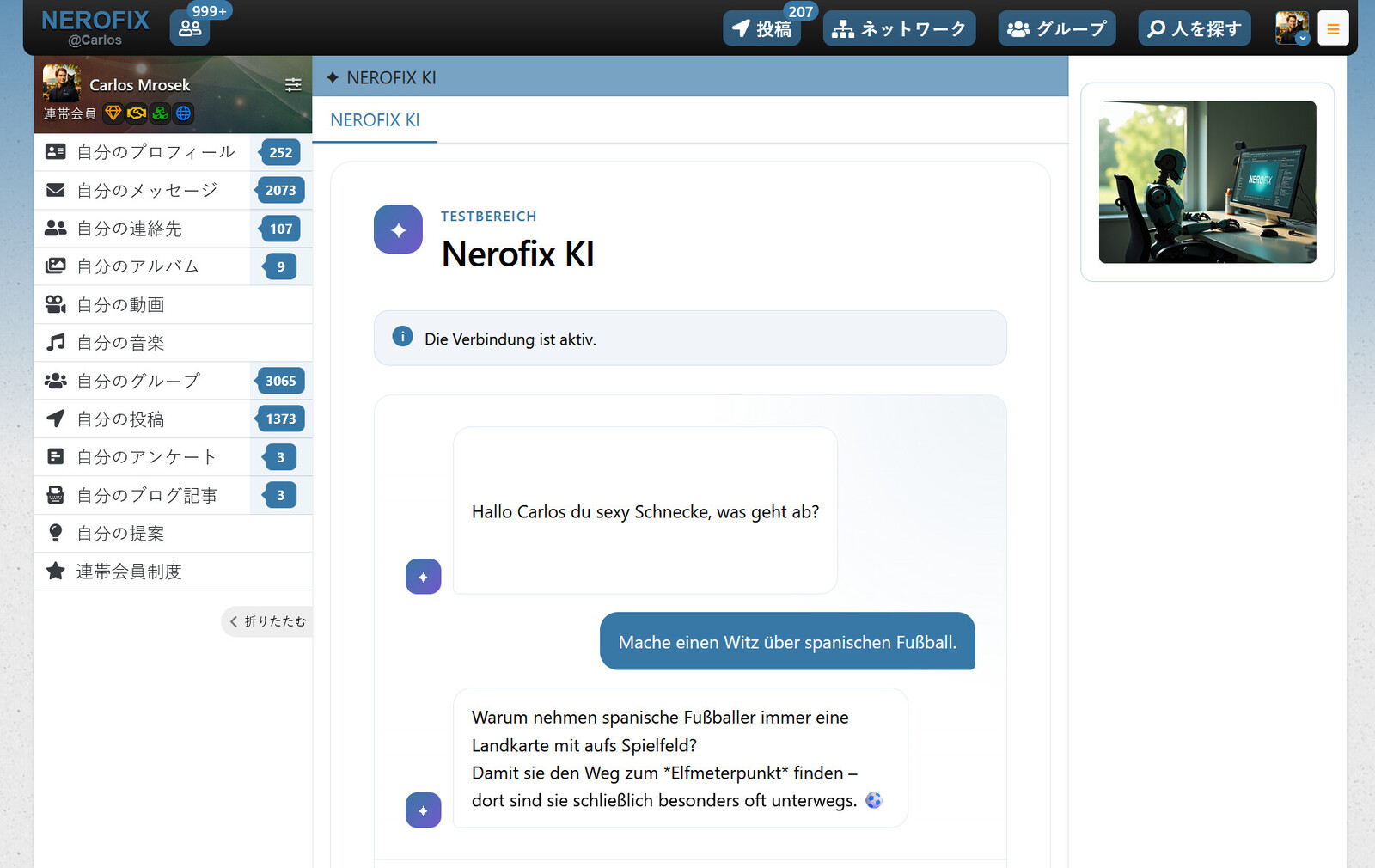
Task: Click the robot at computer image
Action: point(1207,182)
